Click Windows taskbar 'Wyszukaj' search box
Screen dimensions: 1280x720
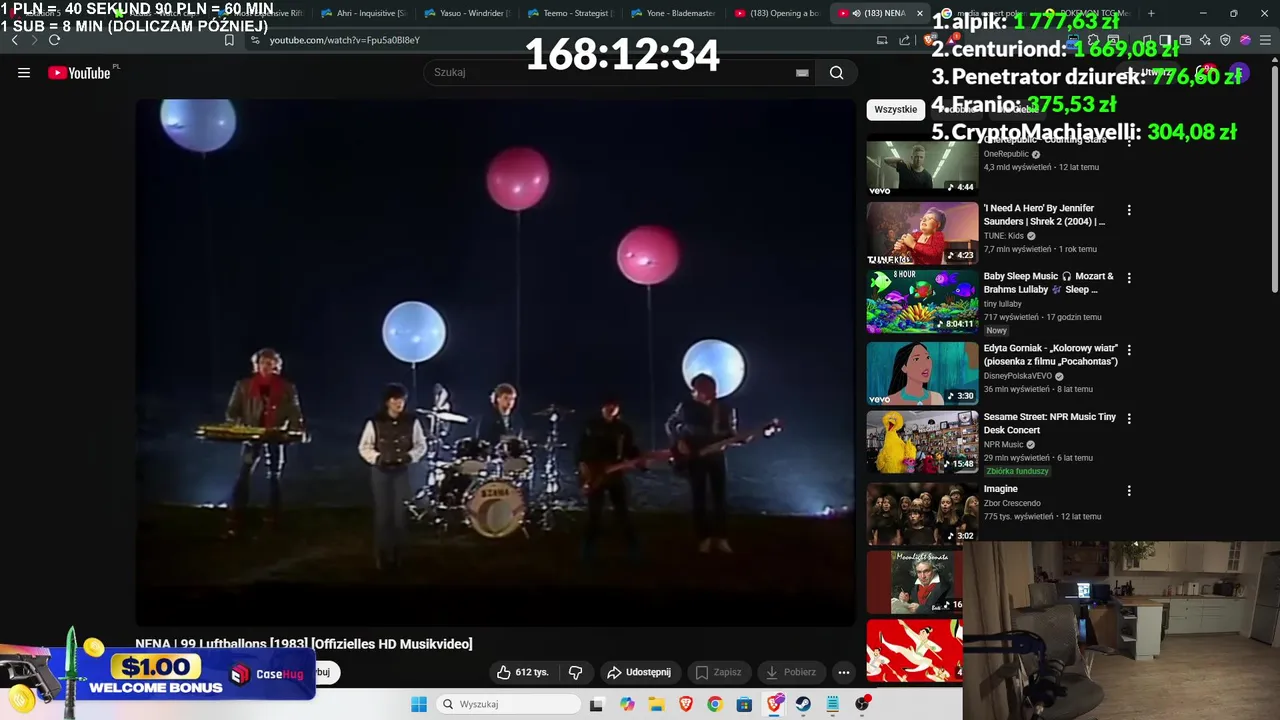(510, 704)
